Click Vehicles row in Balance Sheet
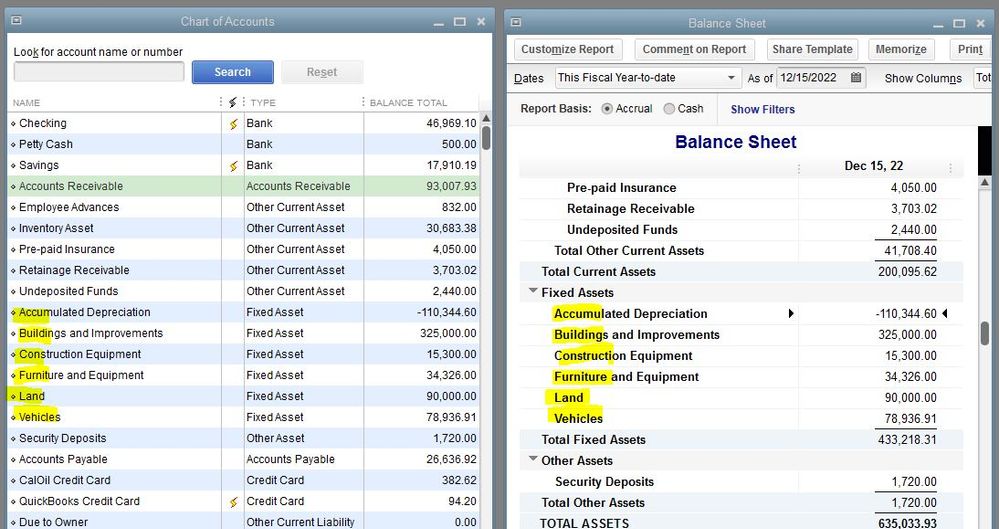 pos(741,419)
